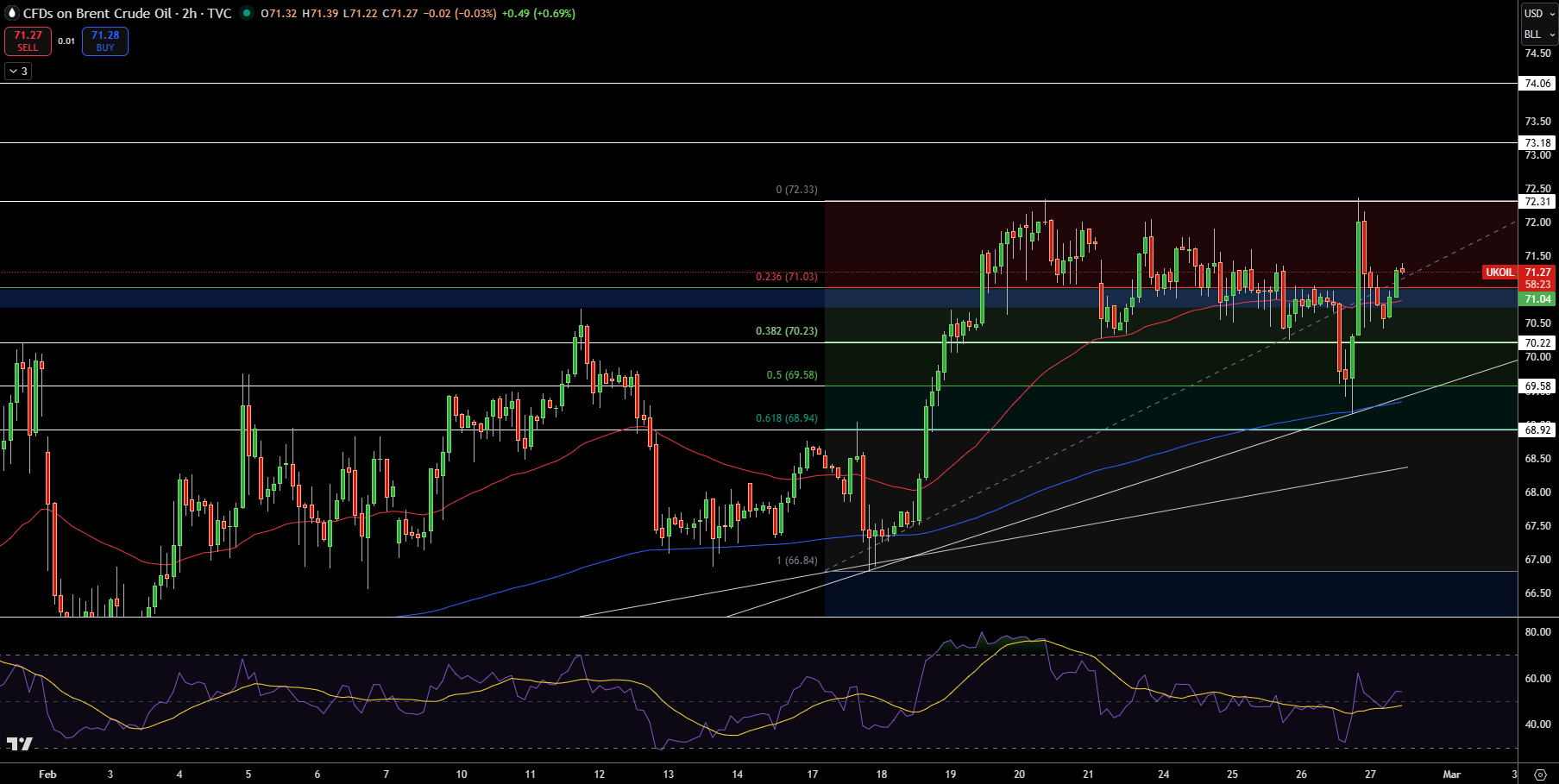Click the UKOIL symbol price label
Viewport: 1559px width, 784px height.
[1499, 273]
